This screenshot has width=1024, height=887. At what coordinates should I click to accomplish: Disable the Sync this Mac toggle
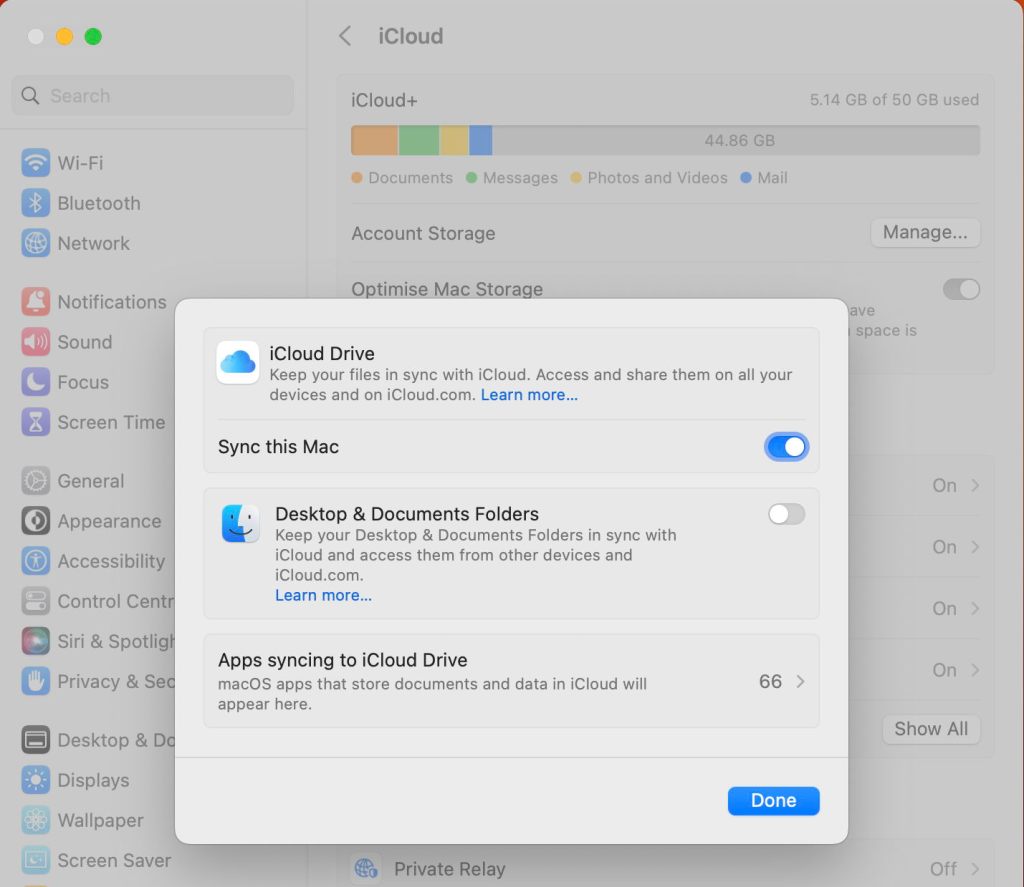tap(786, 447)
